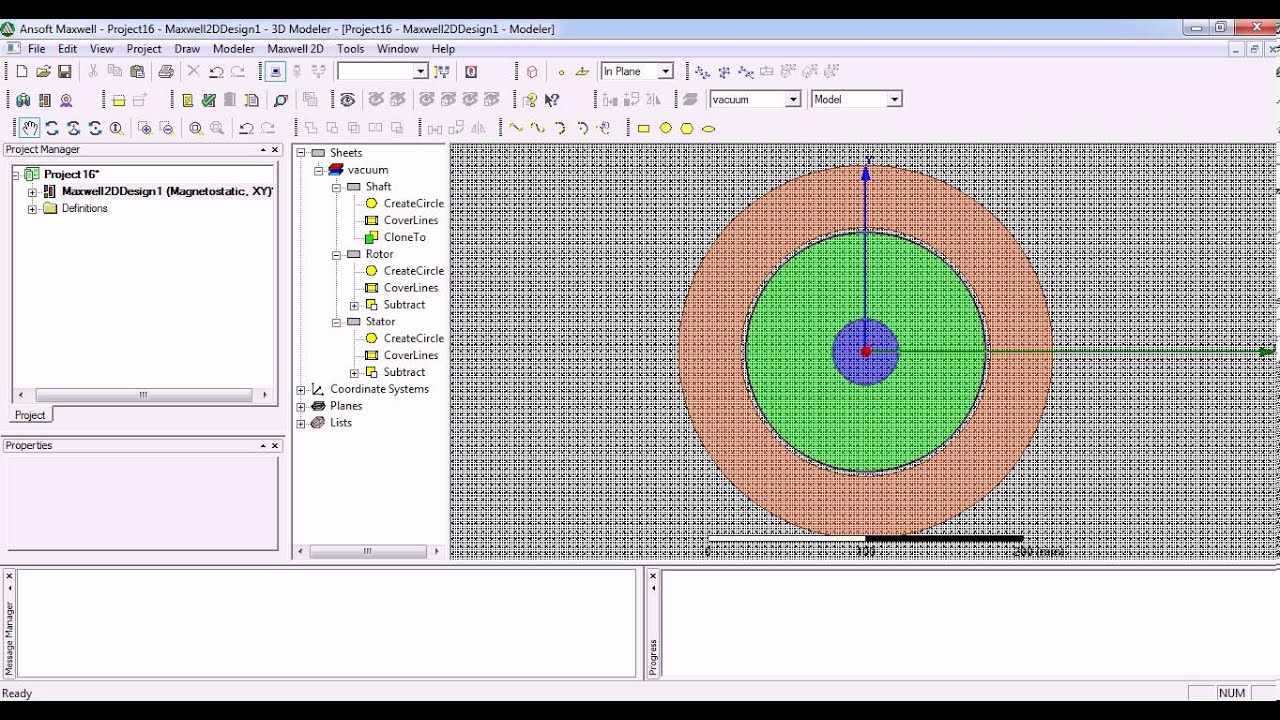
Task: Click the binoculars icon in second toolbar
Action: (x=23, y=100)
